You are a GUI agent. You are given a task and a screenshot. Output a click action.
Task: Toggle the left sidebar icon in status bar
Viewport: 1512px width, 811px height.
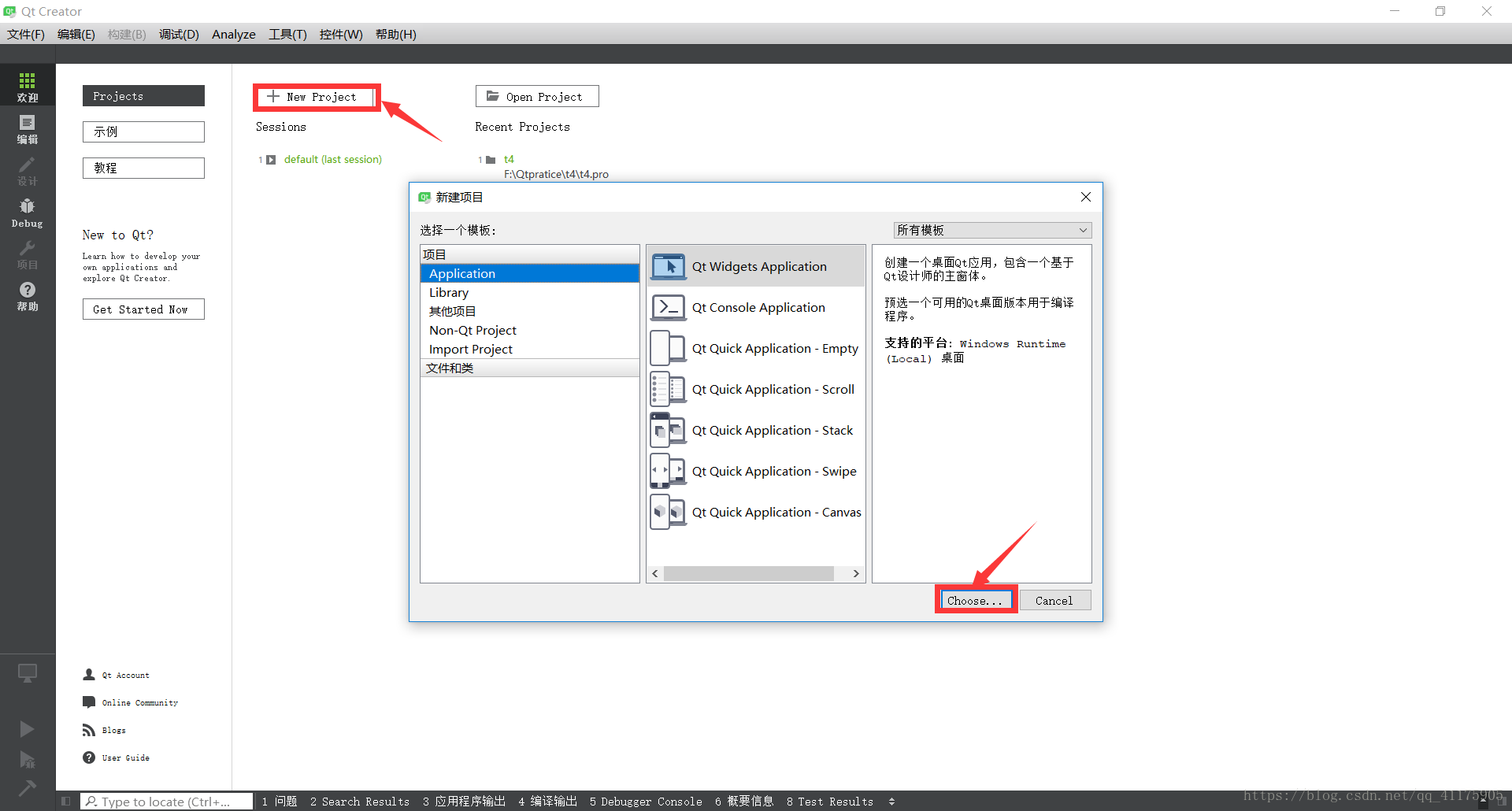pyautogui.click(x=66, y=802)
